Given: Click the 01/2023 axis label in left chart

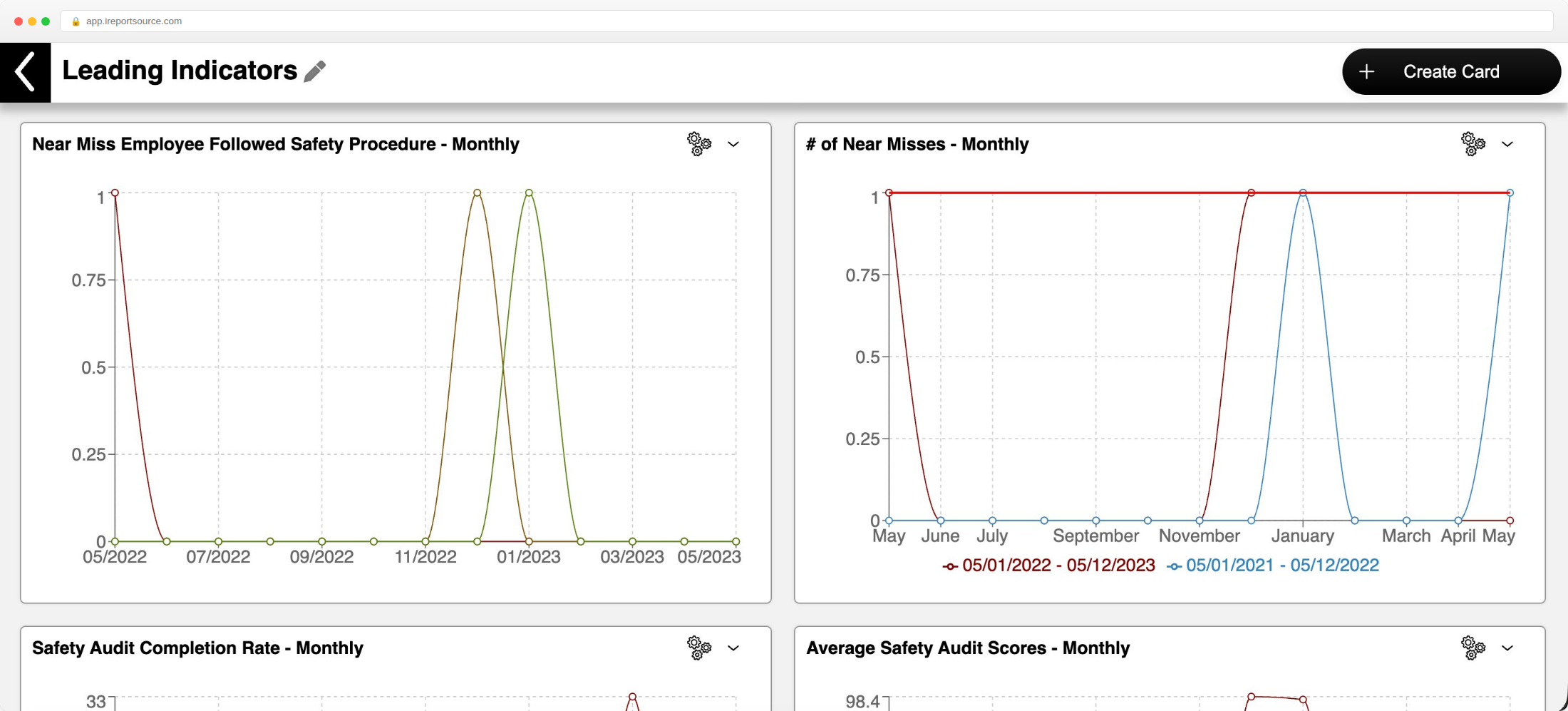Looking at the screenshot, I should point(529,557).
